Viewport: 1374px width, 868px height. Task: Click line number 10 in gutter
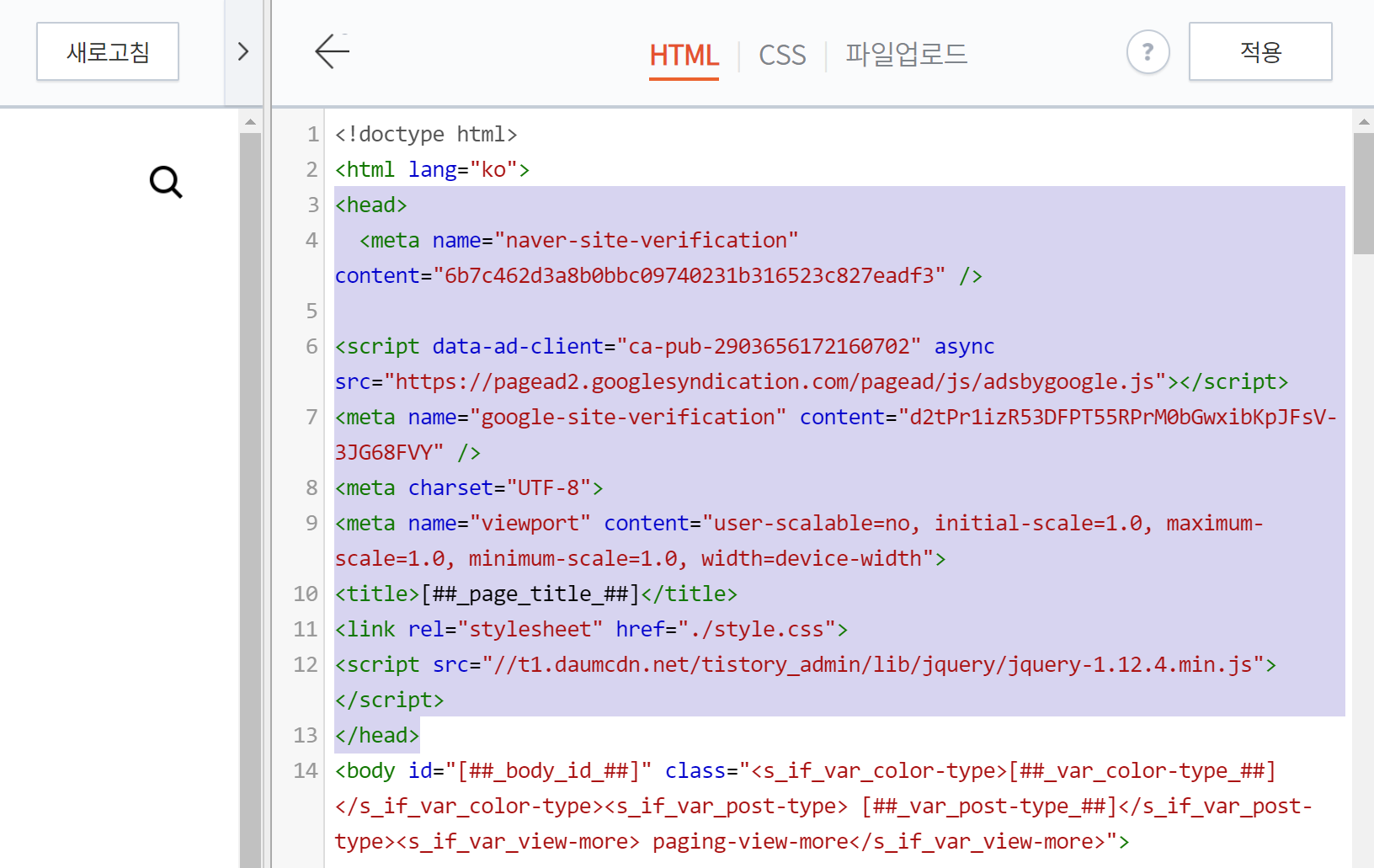[306, 594]
